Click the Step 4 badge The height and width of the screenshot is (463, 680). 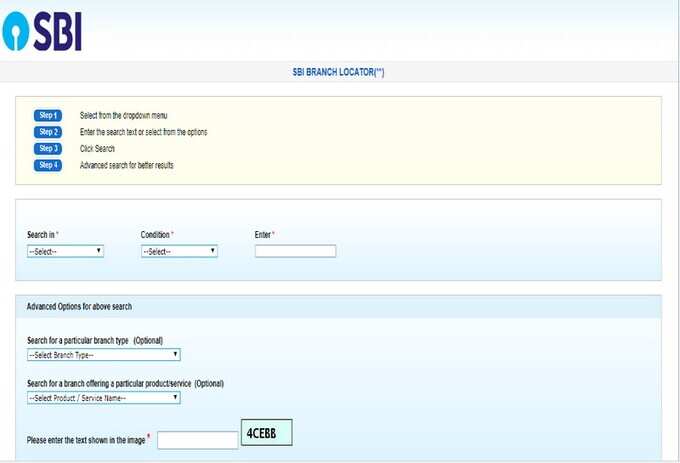point(48,165)
